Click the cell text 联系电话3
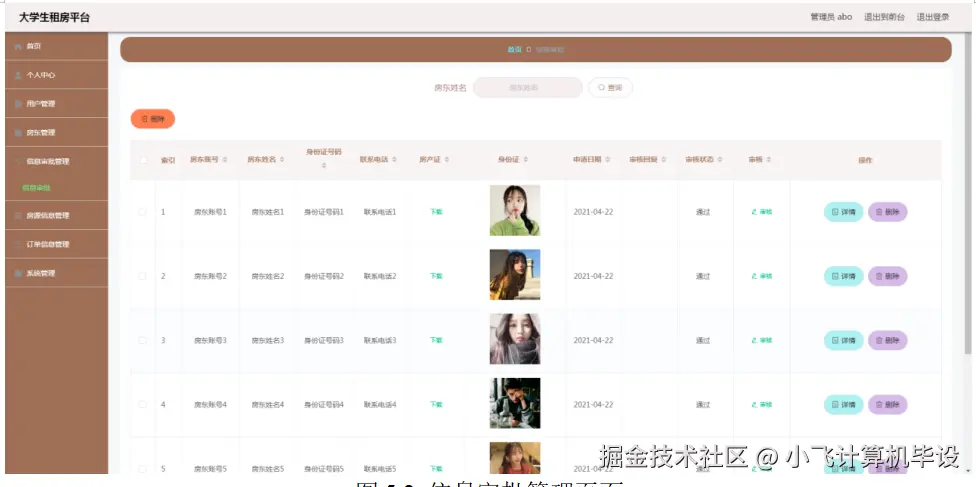Image resolution: width=976 pixels, height=487 pixels. (380, 340)
